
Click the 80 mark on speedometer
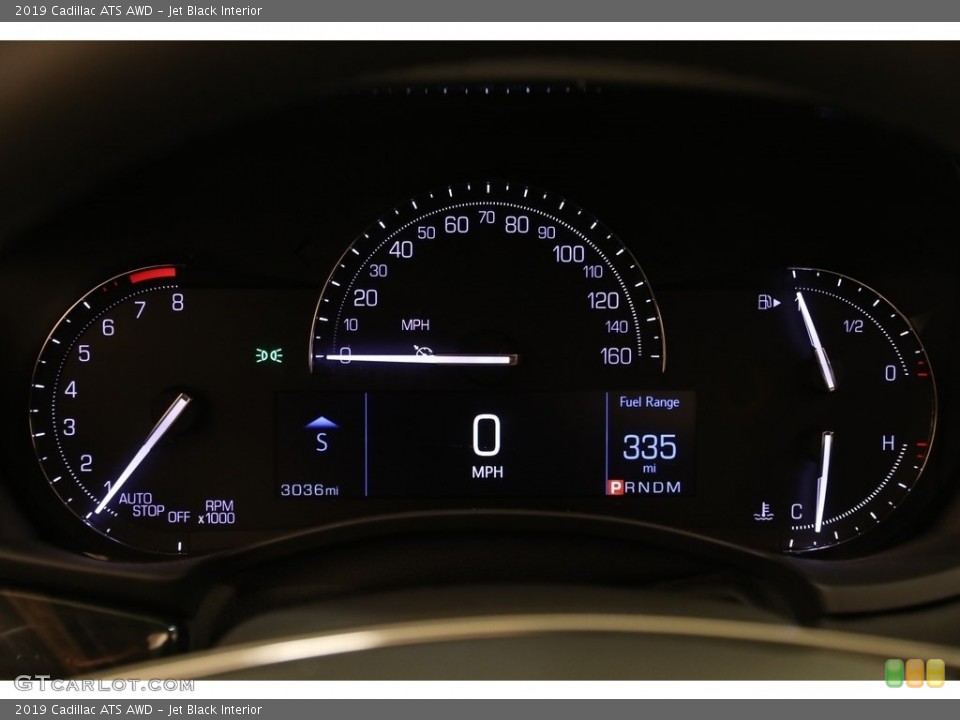(x=517, y=225)
